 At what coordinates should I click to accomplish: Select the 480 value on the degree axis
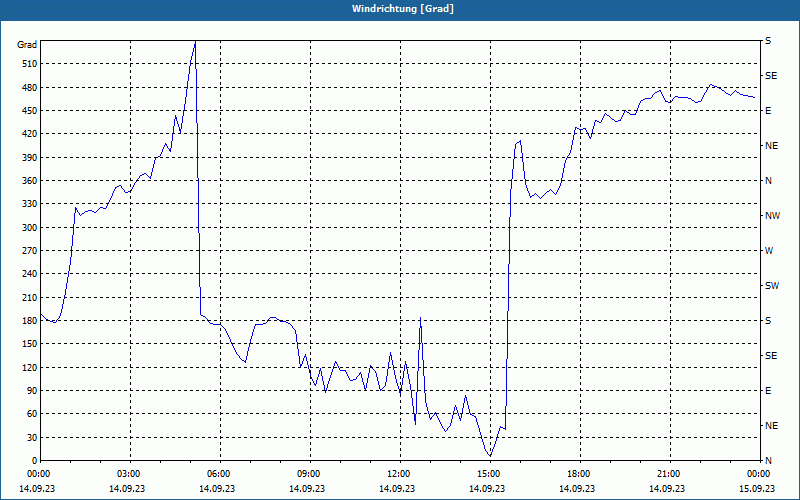tap(30, 87)
